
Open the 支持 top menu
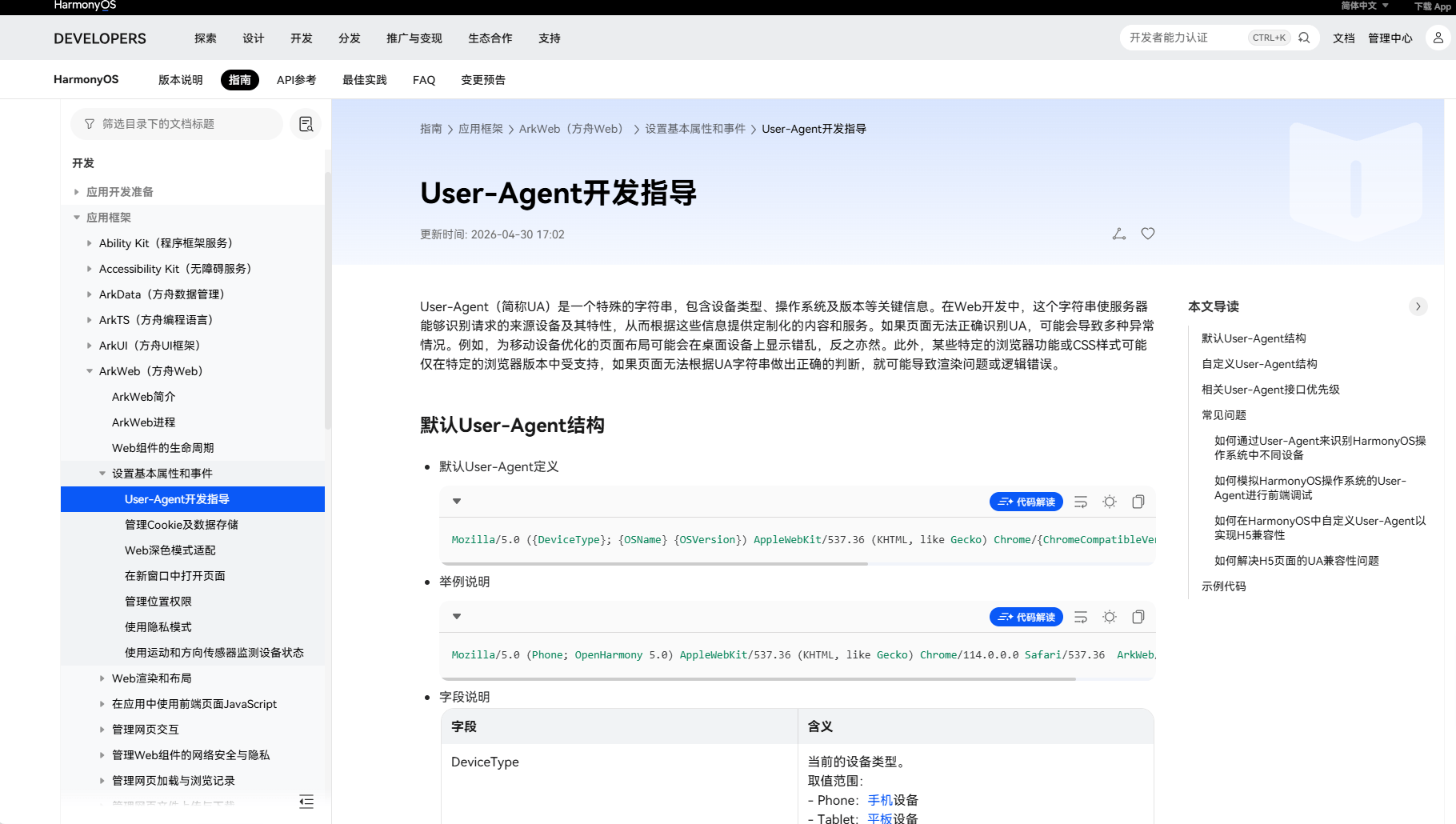(550, 38)
